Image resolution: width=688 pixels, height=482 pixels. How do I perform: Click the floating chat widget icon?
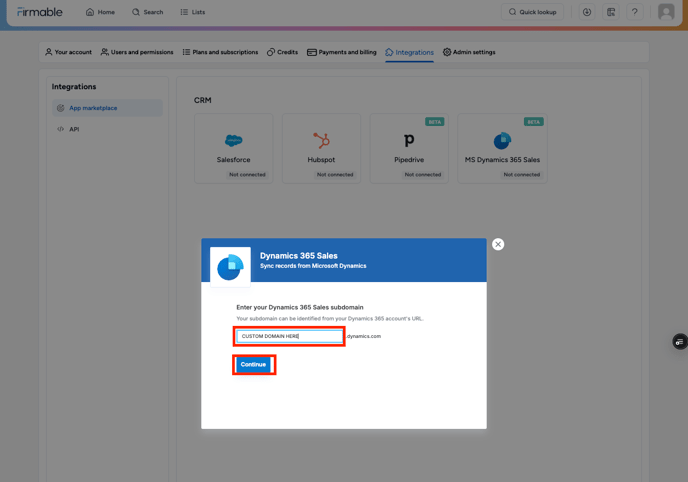[680, 342]
